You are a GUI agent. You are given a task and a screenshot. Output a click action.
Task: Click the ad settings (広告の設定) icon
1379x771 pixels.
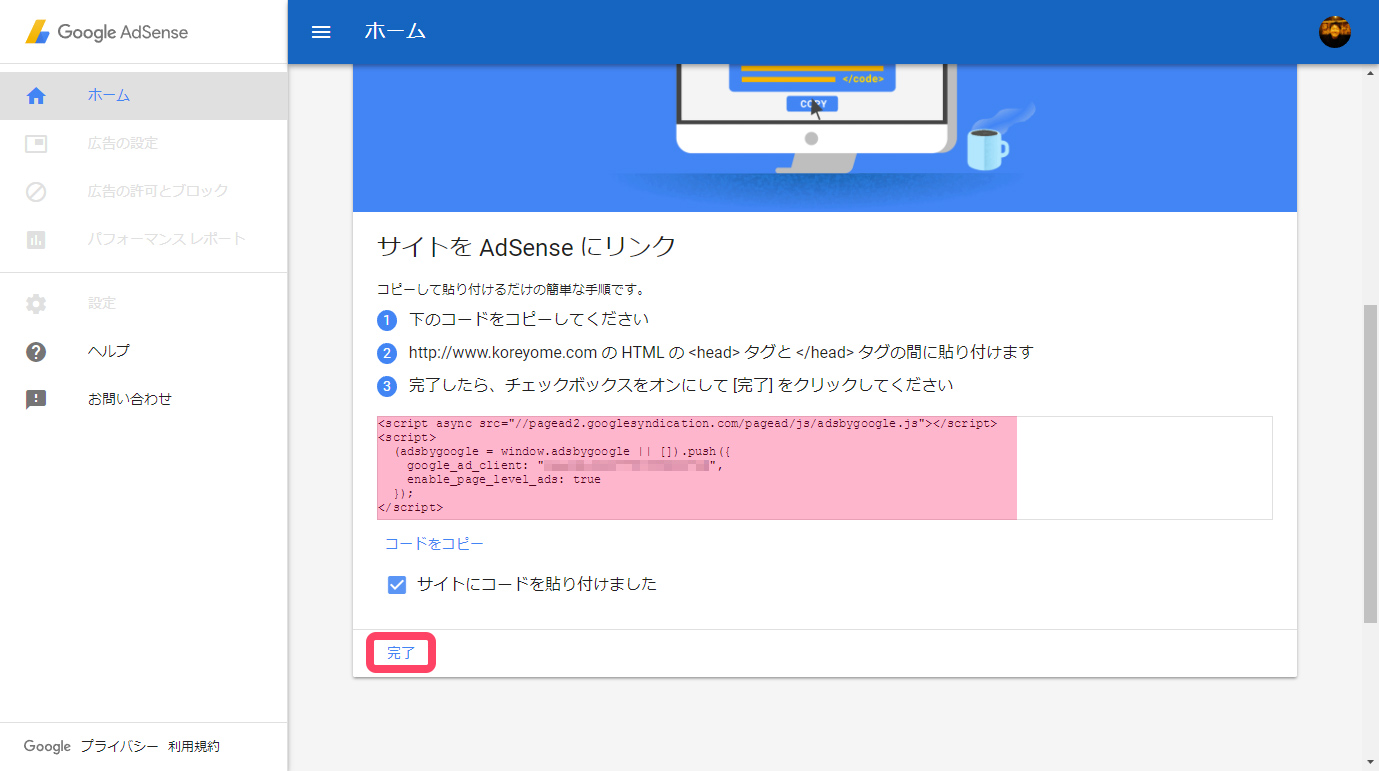tap(36, 144)
